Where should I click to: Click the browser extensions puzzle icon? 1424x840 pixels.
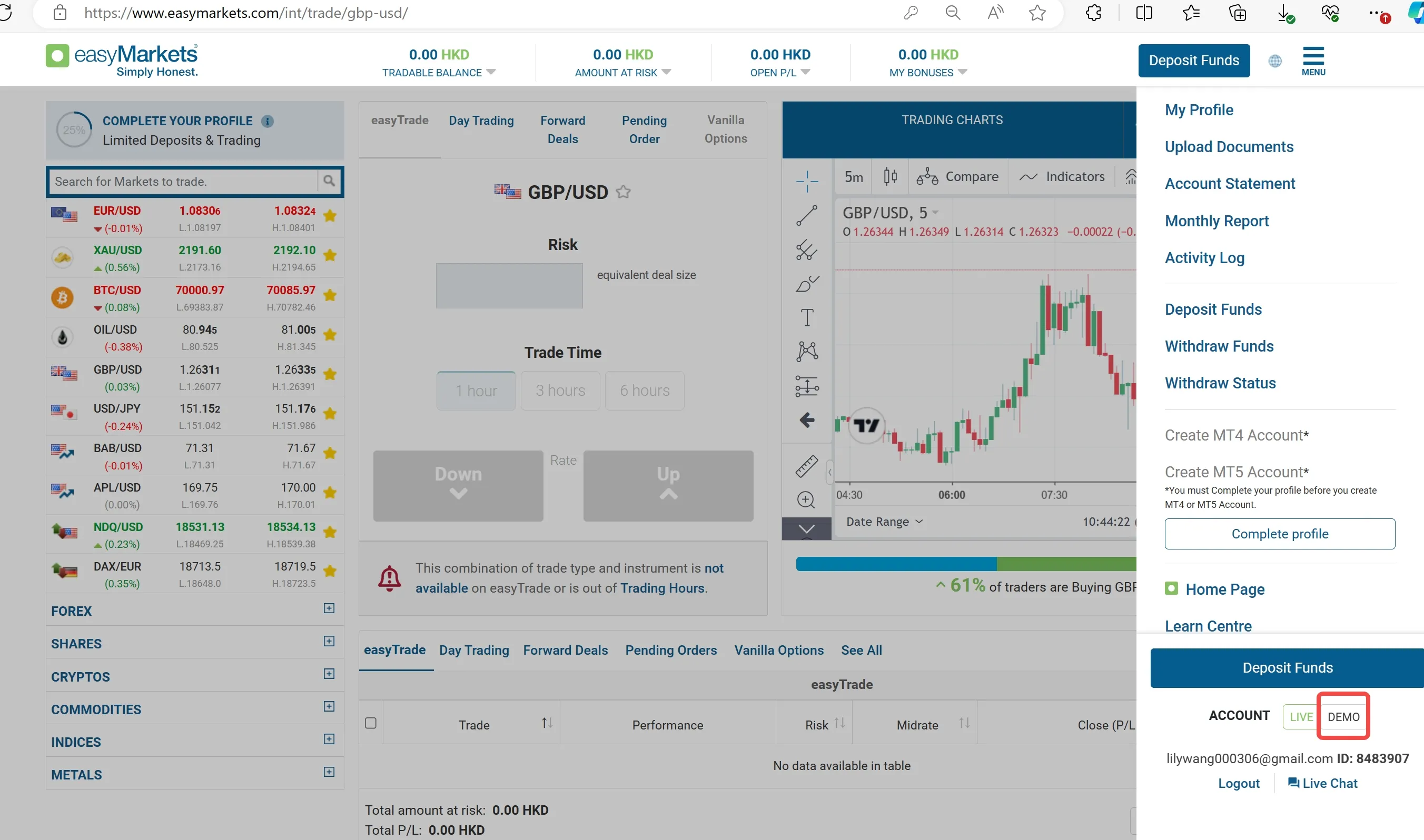[x=1093, y=13]
